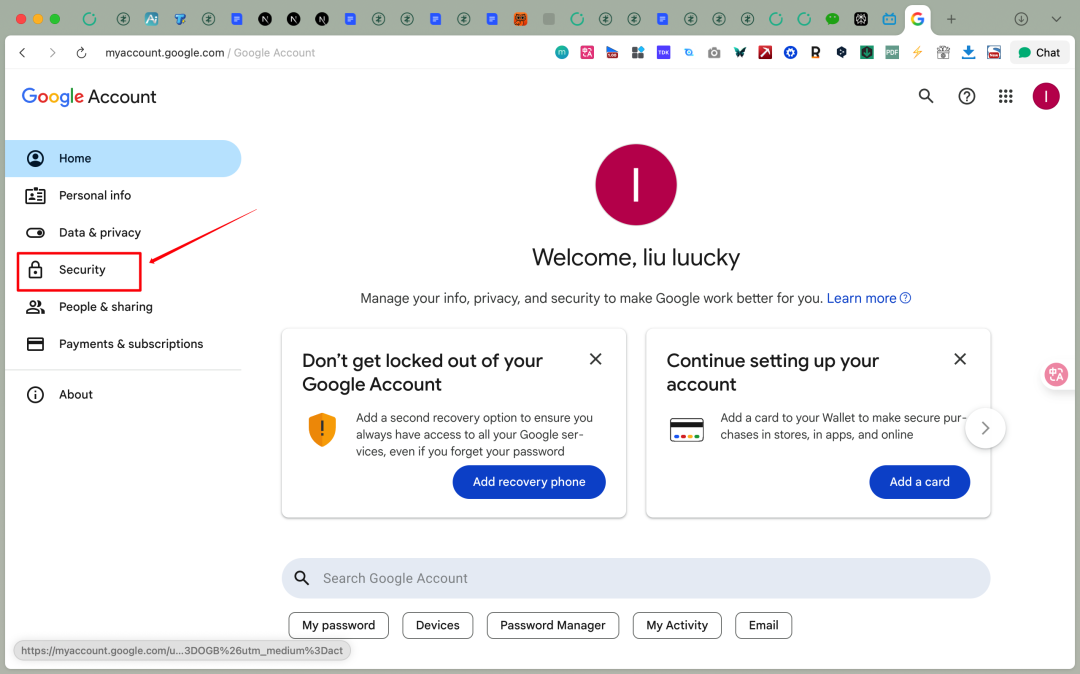Viewport: 1080px width, 674px height.
Task: Open the Devices shortcut chip
Action: coord(437,625)
